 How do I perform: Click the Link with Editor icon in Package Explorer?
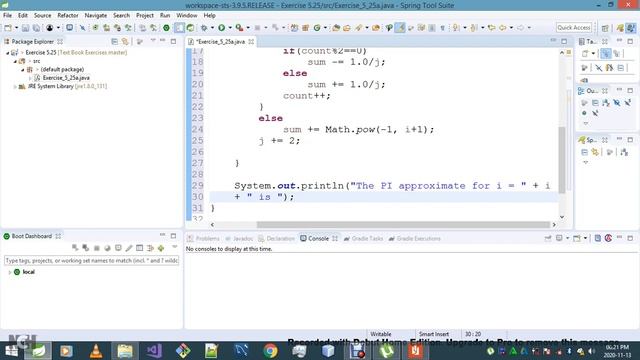click(x=125, y=42)
